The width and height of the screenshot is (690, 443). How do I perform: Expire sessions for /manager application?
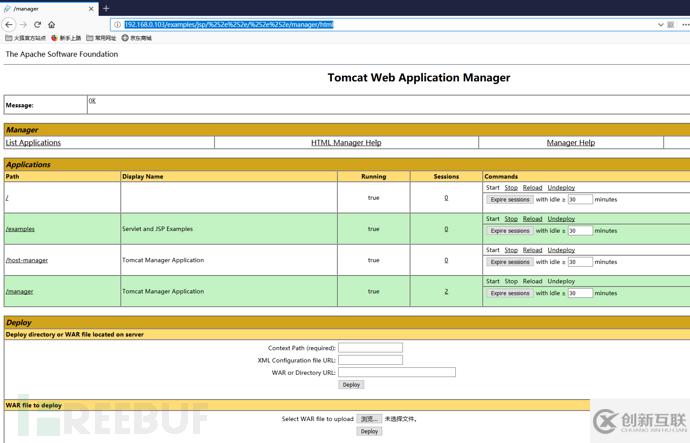510,293
